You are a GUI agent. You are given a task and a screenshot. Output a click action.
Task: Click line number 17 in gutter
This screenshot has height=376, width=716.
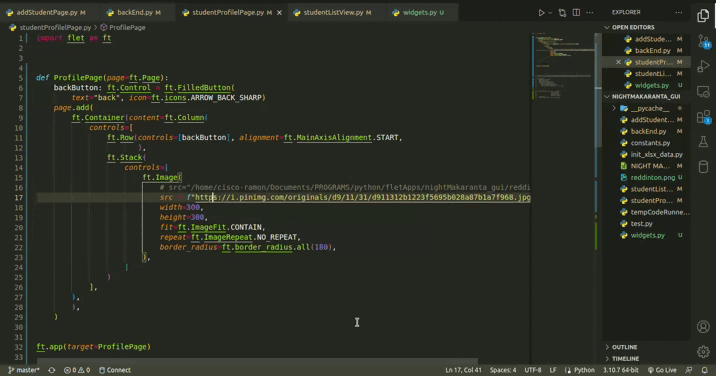(x=19, y=198)
